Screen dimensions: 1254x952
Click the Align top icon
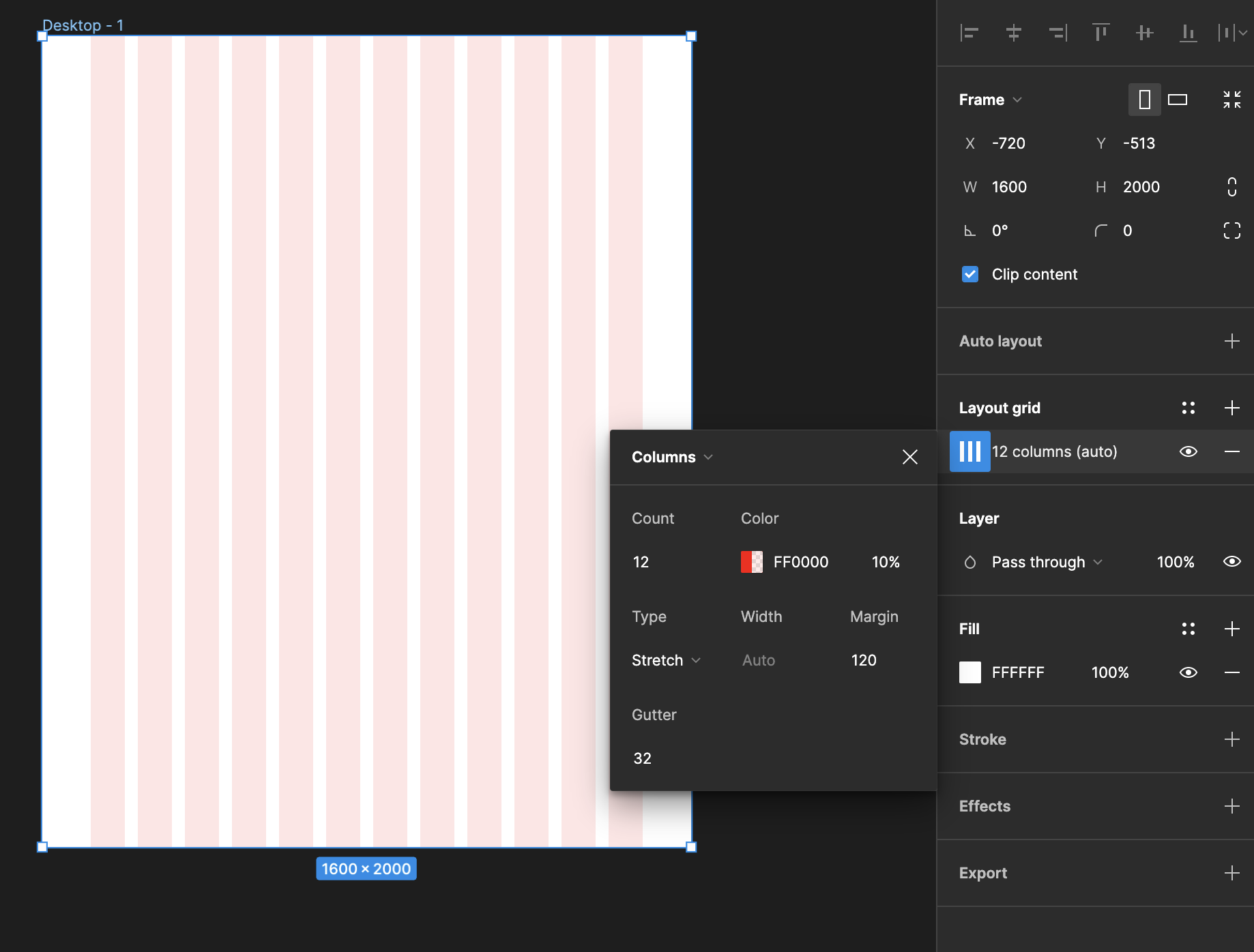(x=1100, y=32)
